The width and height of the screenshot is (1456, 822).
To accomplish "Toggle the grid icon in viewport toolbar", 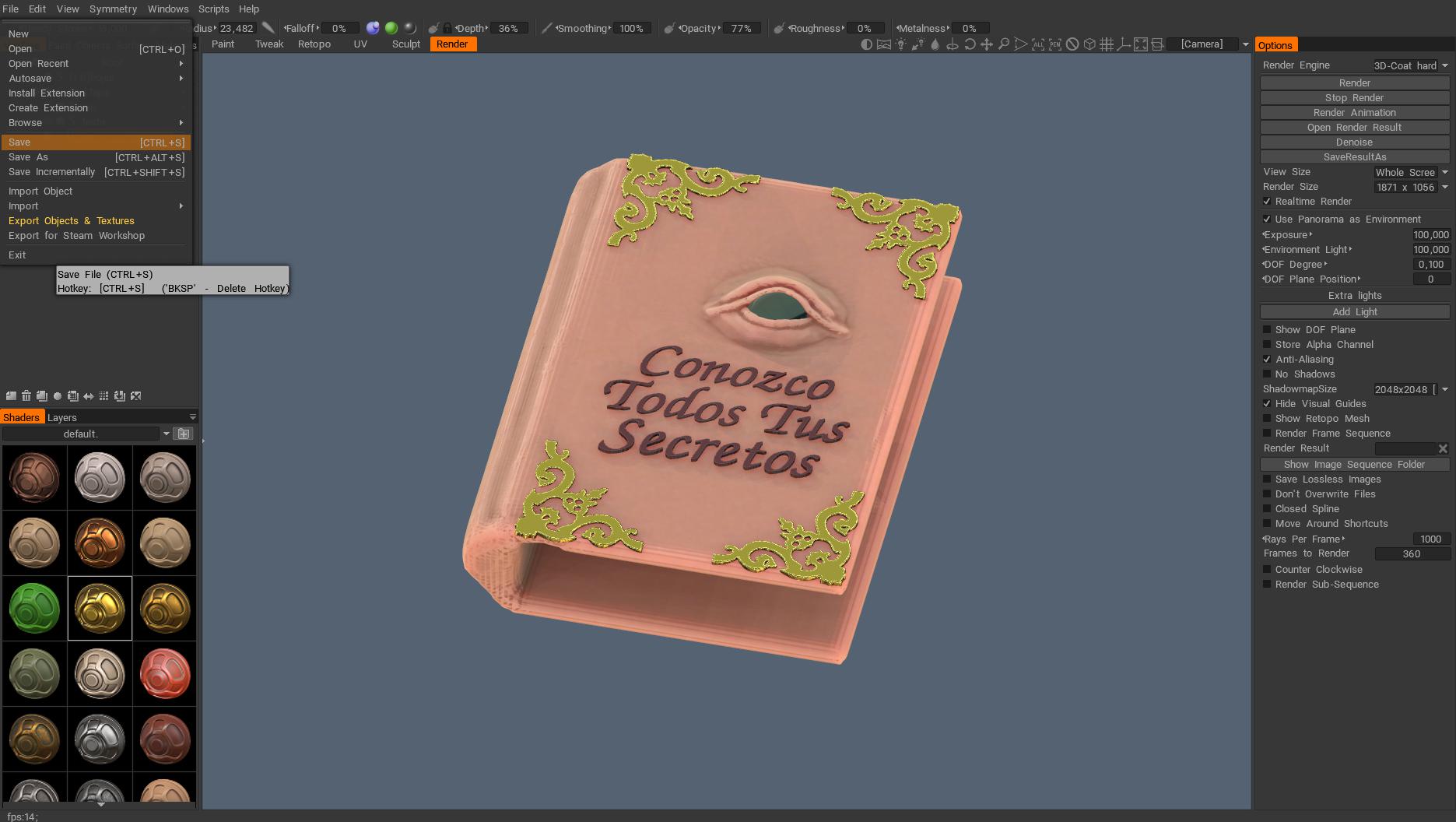I will [1106, 44].
